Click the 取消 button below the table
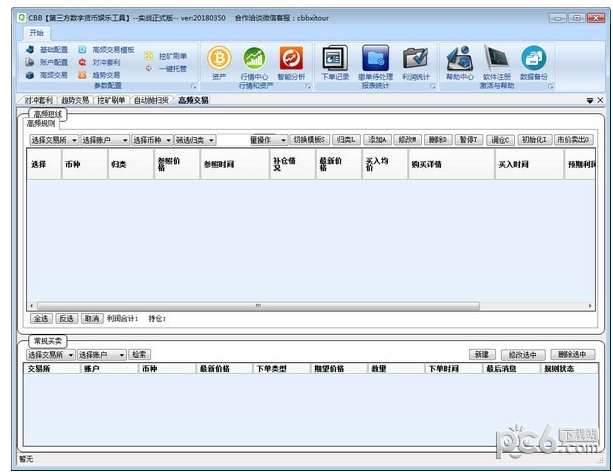613x472 pixels. click(x=92, y=319)
